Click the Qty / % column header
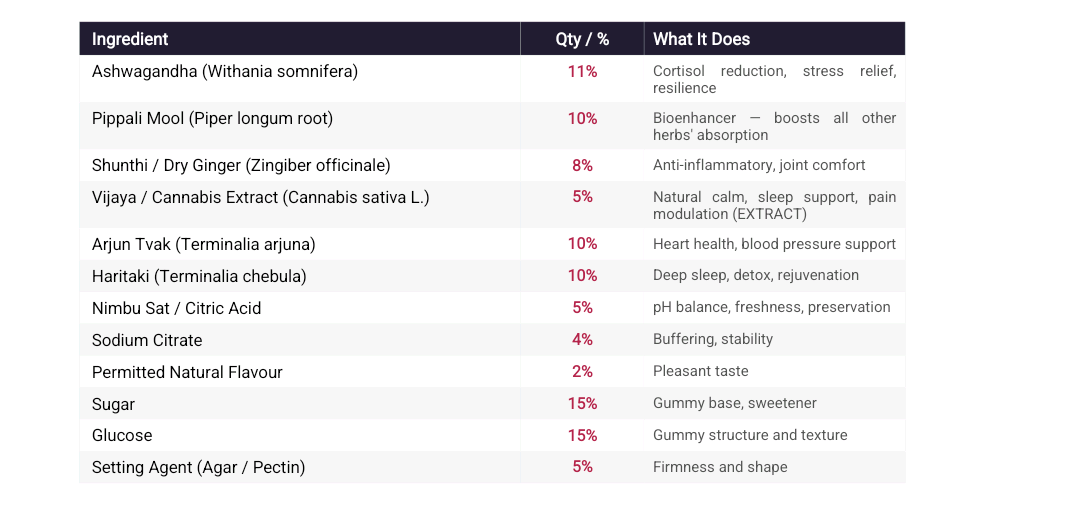 [582, 39]
